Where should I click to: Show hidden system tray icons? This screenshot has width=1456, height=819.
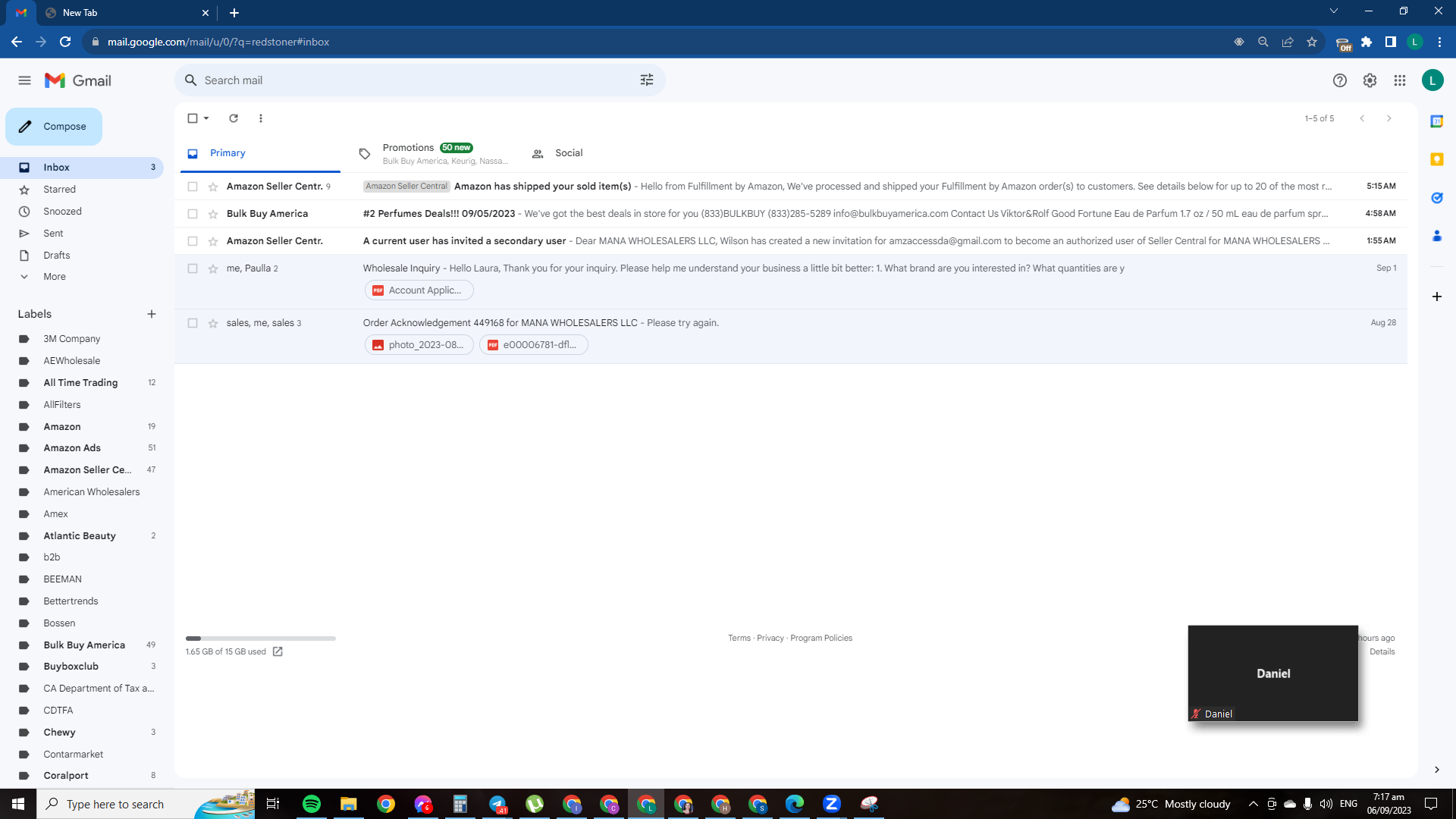[1254, 804]
